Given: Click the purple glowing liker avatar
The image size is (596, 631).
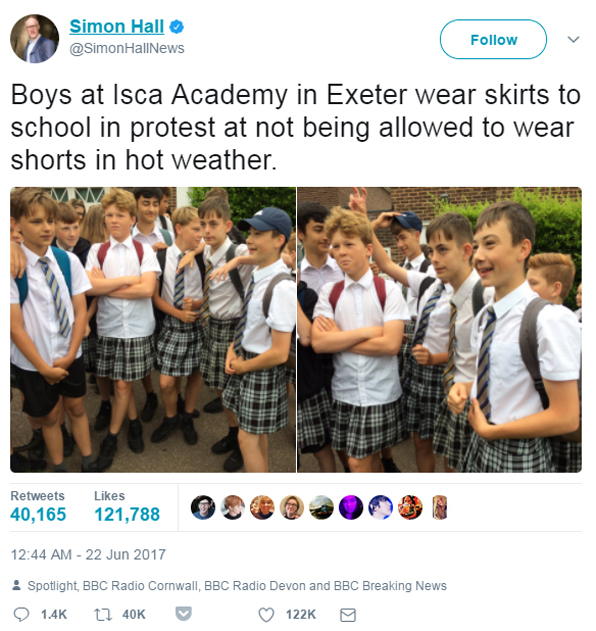Looking at the screenshot, I should [351, 507].
